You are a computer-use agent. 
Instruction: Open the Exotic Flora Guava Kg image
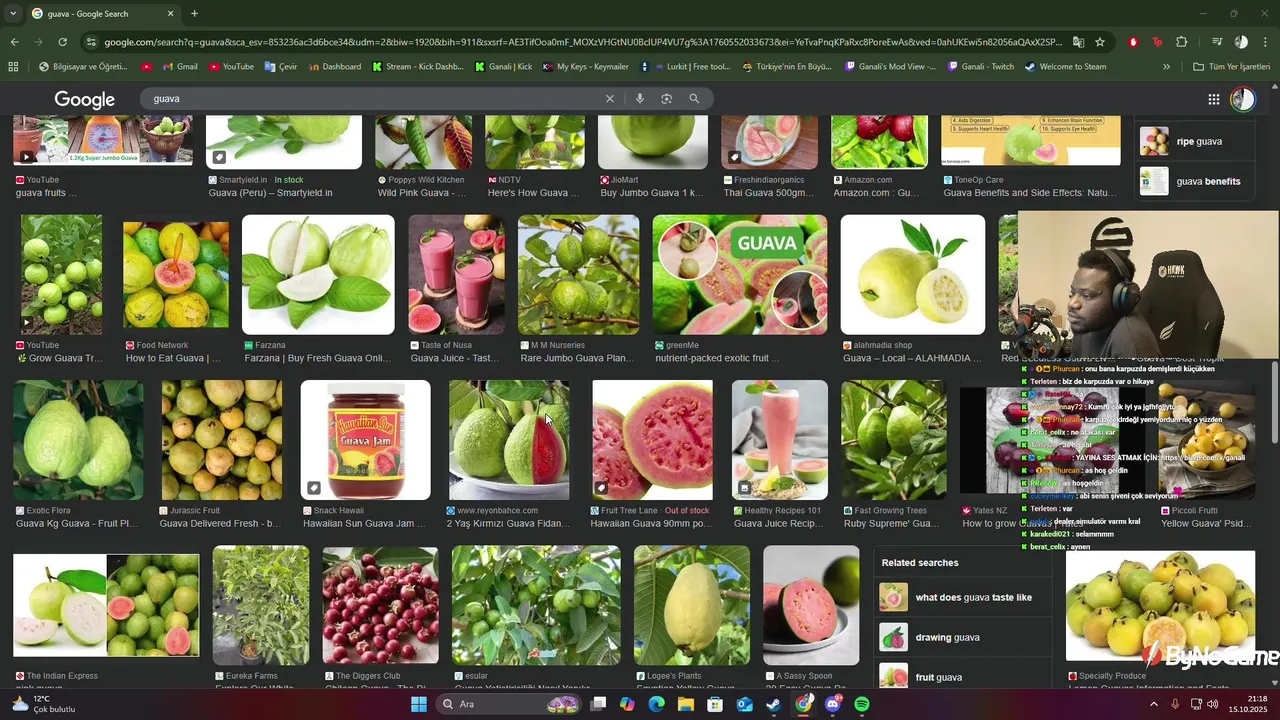(78, 440)
